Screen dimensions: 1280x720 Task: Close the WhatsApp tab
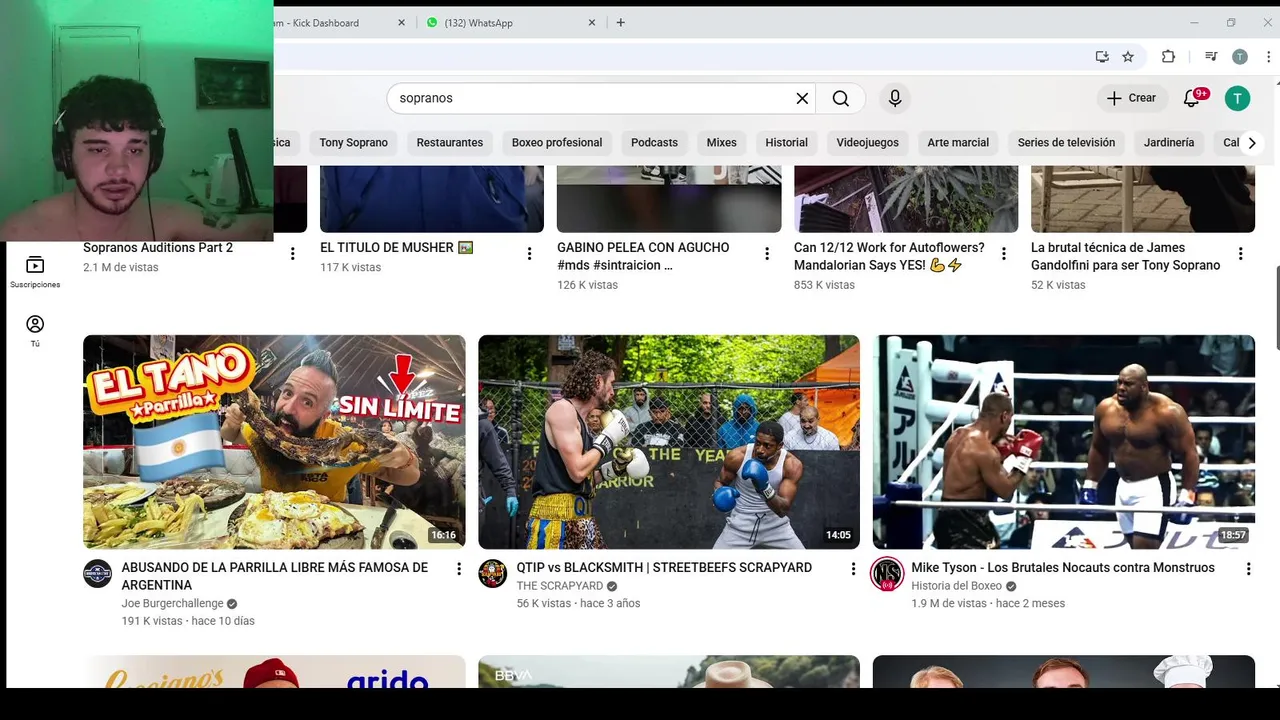tap(592, 22)
